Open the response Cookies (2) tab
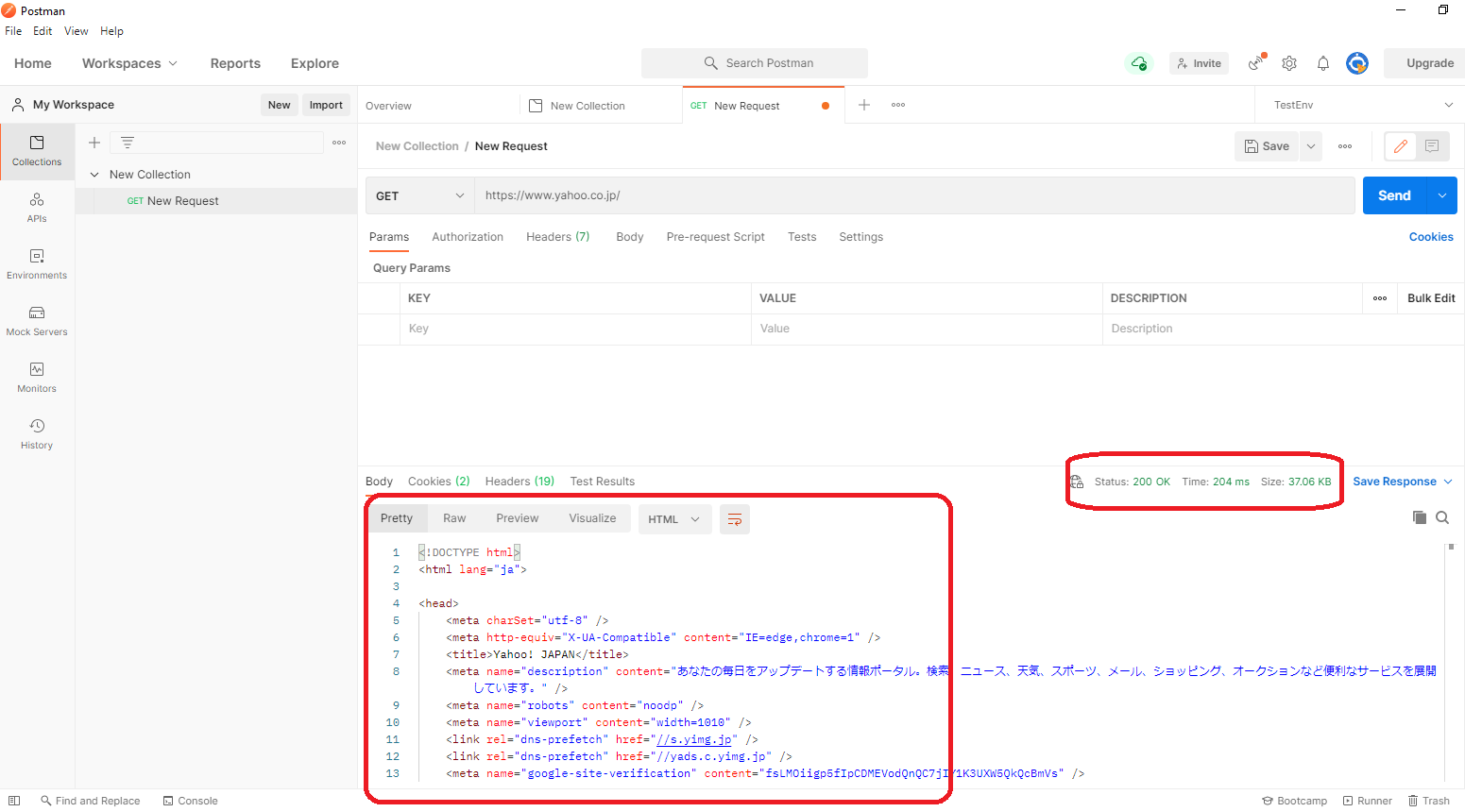Image resolution: width=1465 pixels, height=812 pixels. (439, 482)
